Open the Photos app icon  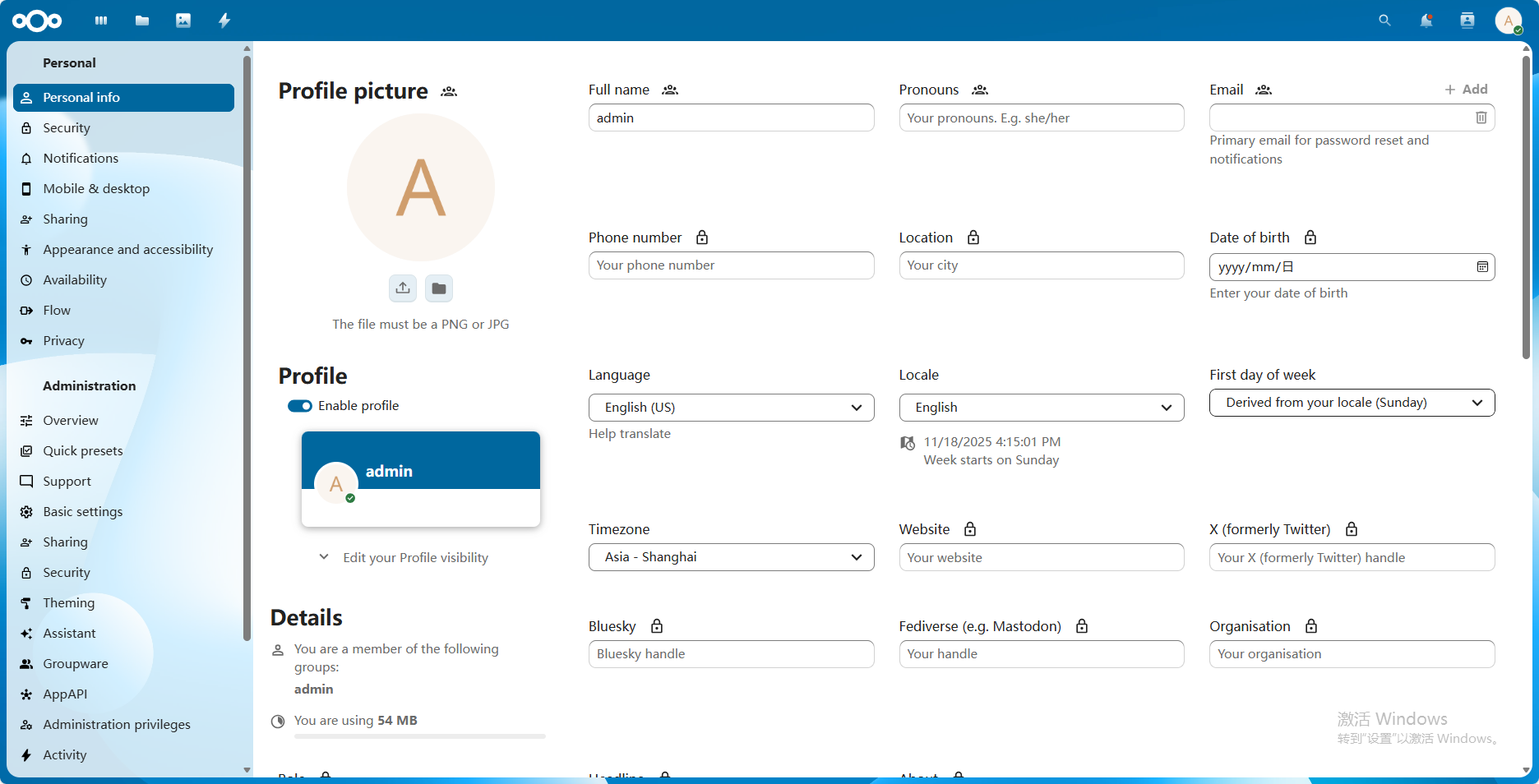tap(183, 21)
